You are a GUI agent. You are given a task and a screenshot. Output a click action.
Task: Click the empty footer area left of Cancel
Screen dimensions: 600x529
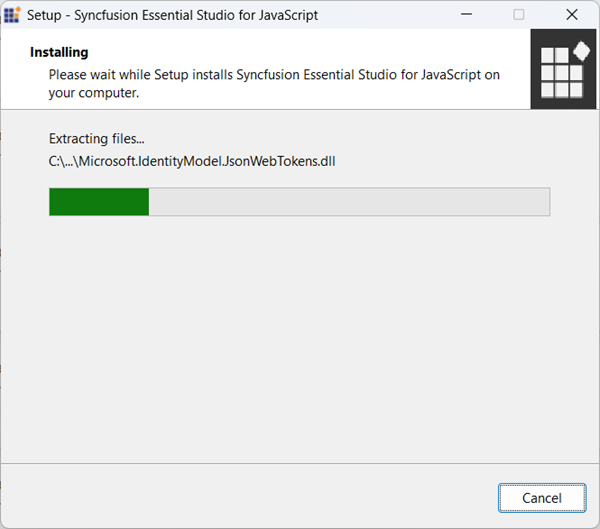tap(250, 497)
